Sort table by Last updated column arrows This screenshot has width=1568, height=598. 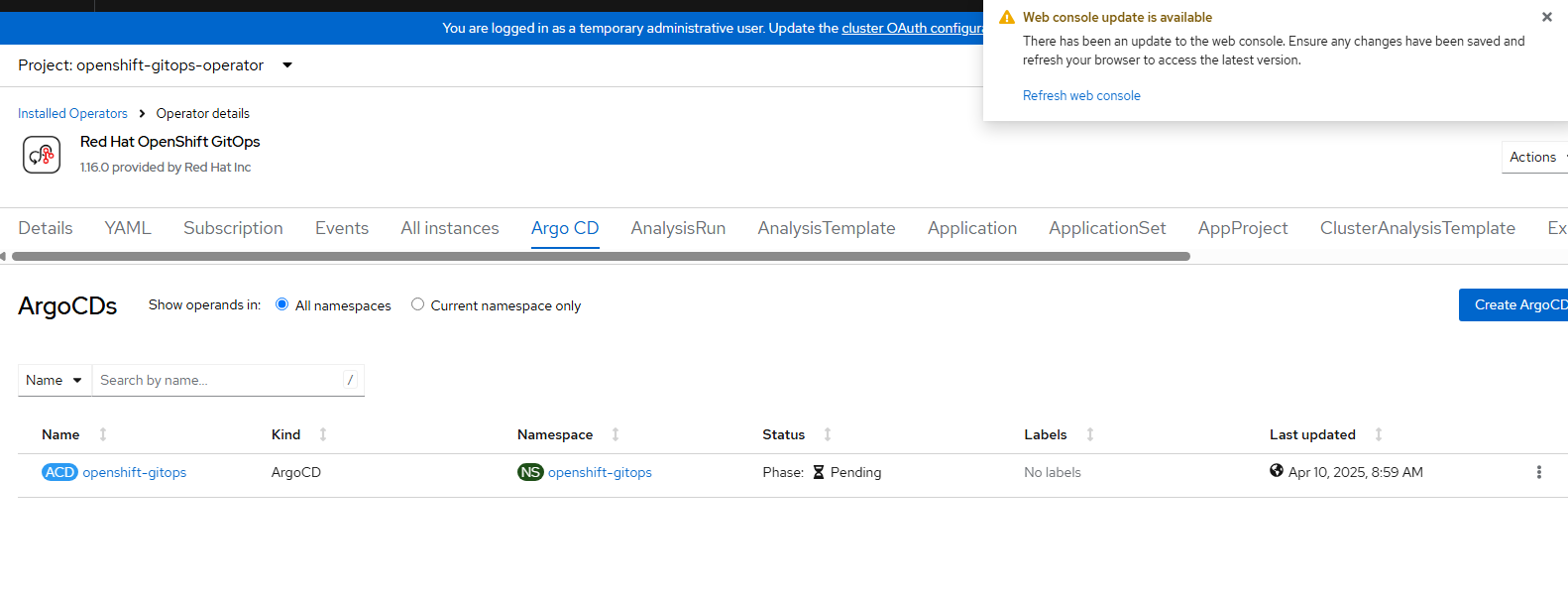1379,434
